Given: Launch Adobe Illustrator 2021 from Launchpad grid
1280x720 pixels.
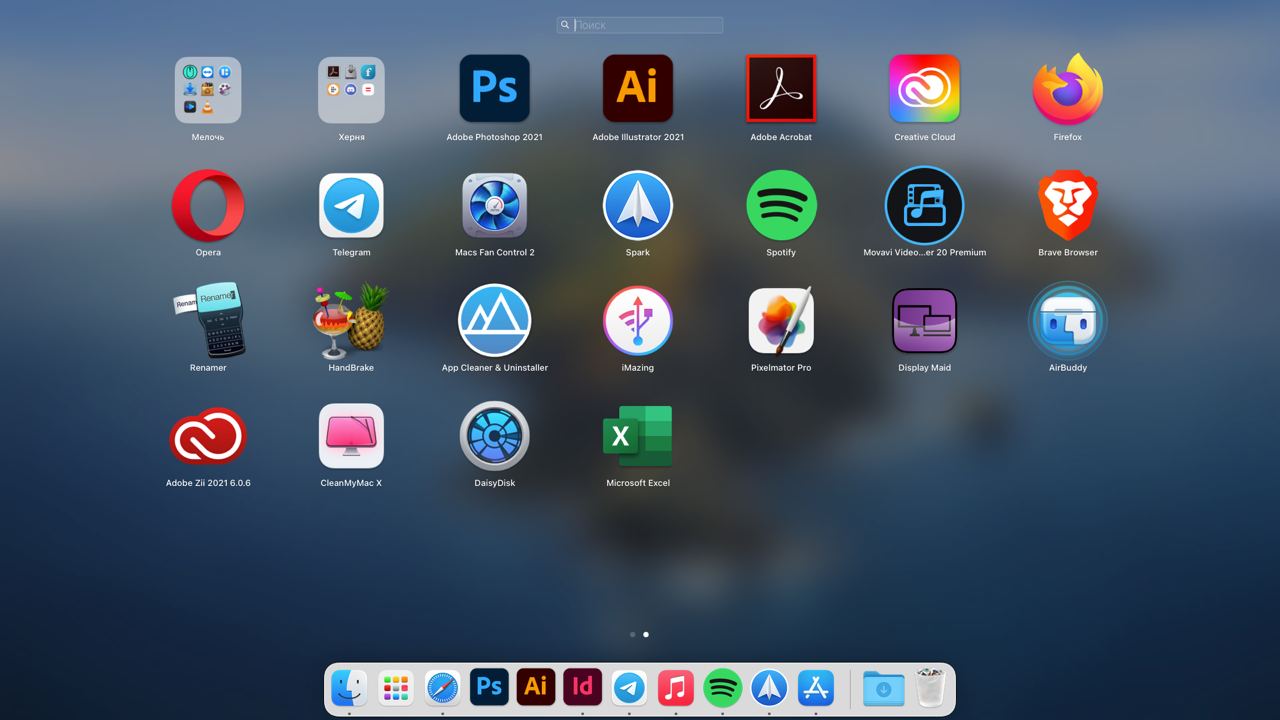Looking at the screenshot, I should coord(638,89).
